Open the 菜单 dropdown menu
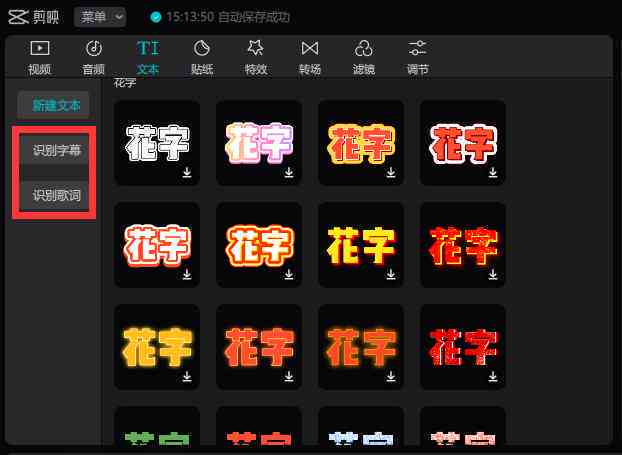 click(x=100, y=17)
